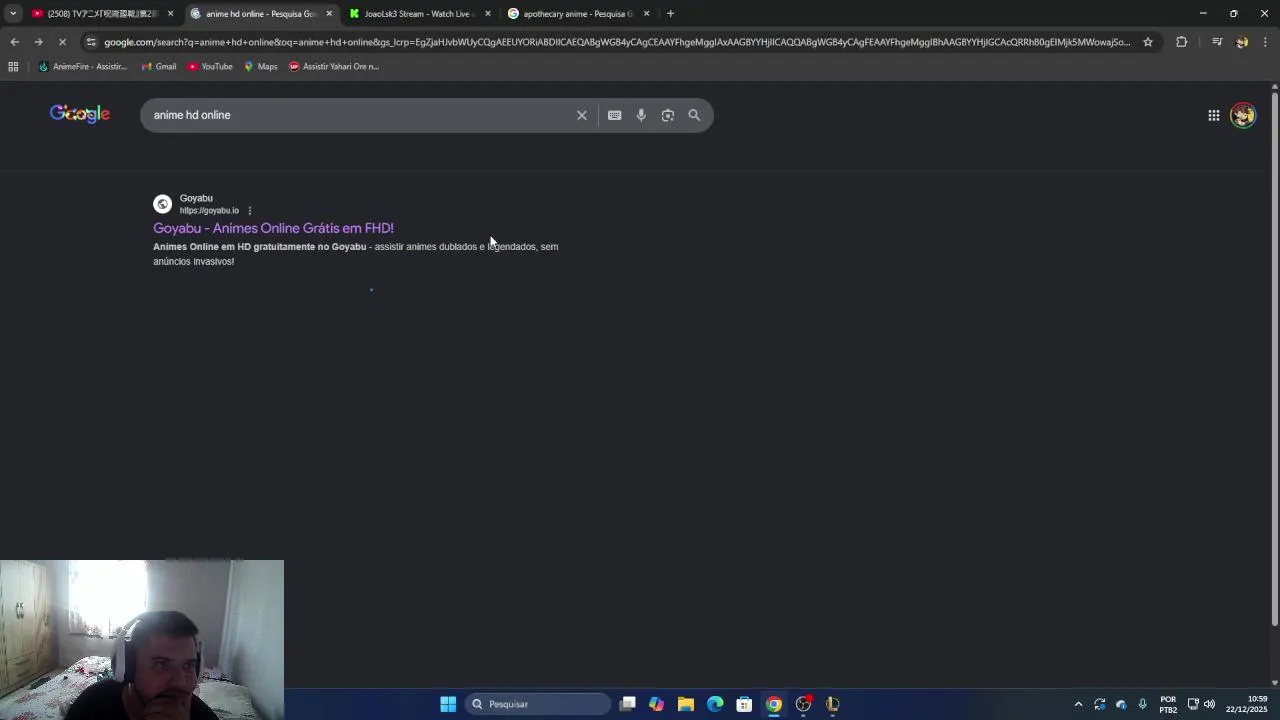Screen dimensions: 1280x720
Task: Open the AnimeFire bookmark
Action: pos(82,66)
